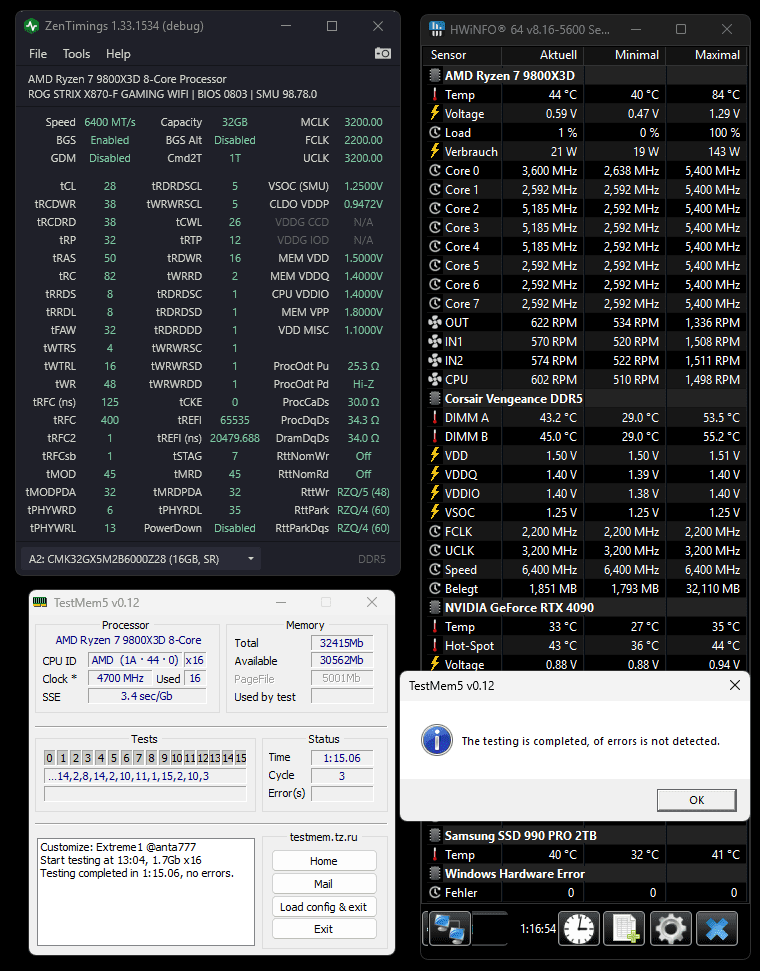Open HWiNFO sensor settings with the gear icon
Image resolution: width=760 pixels, height=971 pixels.
point(671,928)
